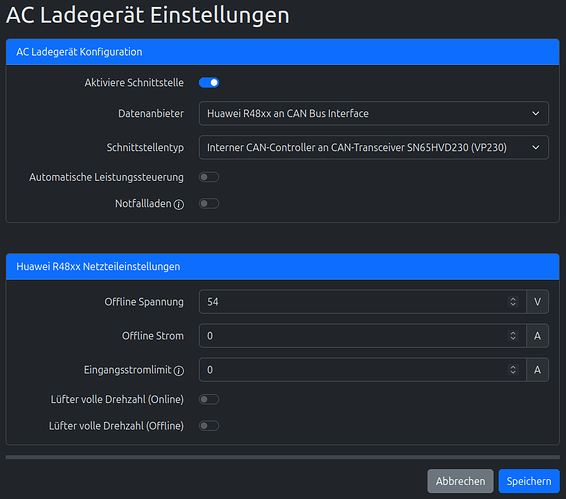Screen dimensions: 566x499
Task: Enable Automatische Leistungssteuerung toggle
Action: tap(209, 177)
